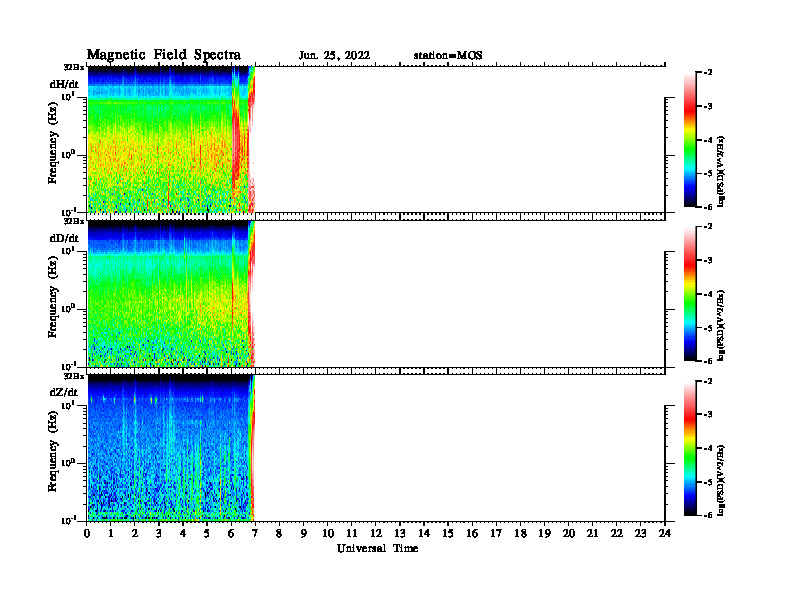Click the "-6" value on dH/dt color scale
Viewport: 792px width, 612px height.
[708, 207]
